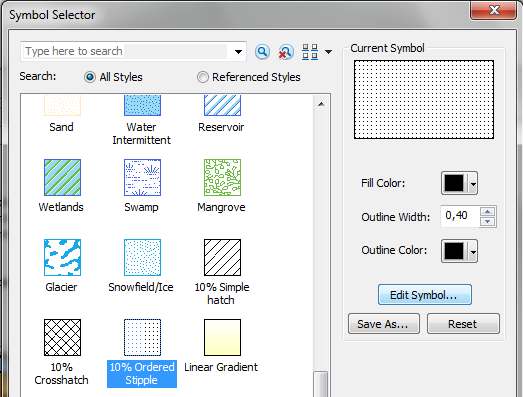
Task: Close the Symbol Selector dialog
Action: [x=494, y=9]
